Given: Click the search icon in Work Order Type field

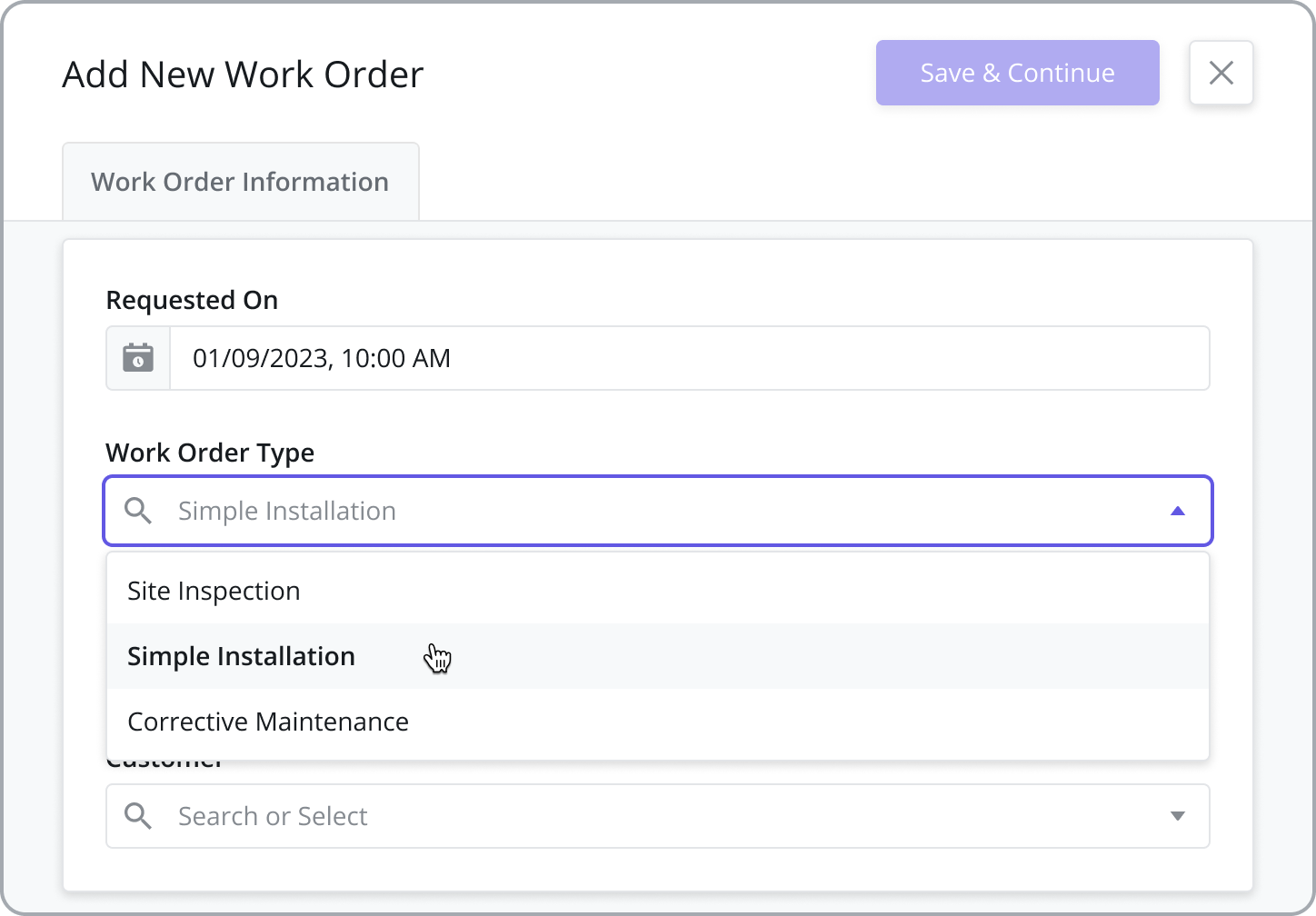Looking at the screenshot, I should 138,511.
